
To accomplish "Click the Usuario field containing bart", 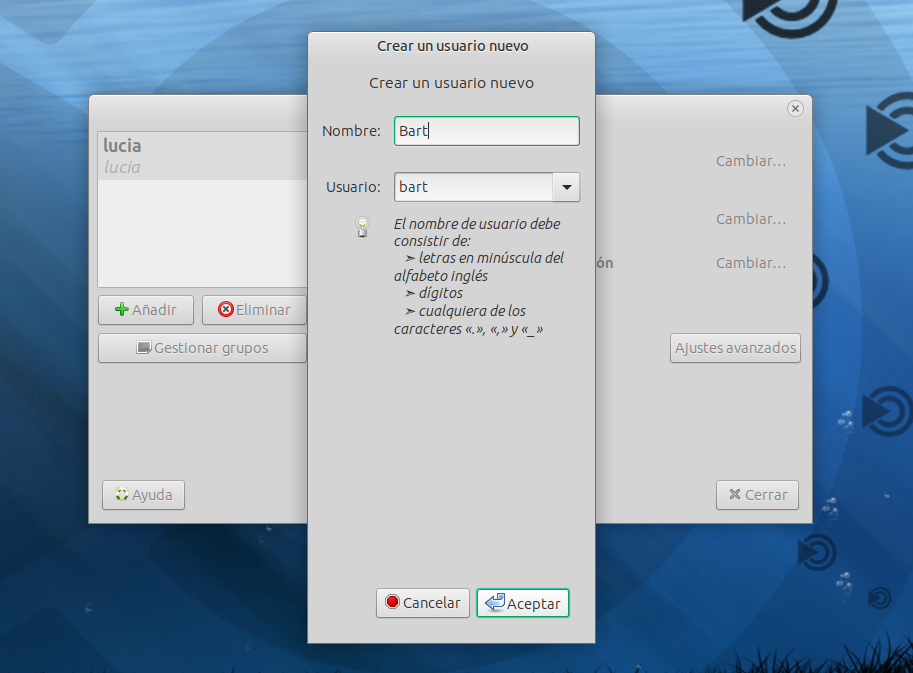I will point(473,187).
